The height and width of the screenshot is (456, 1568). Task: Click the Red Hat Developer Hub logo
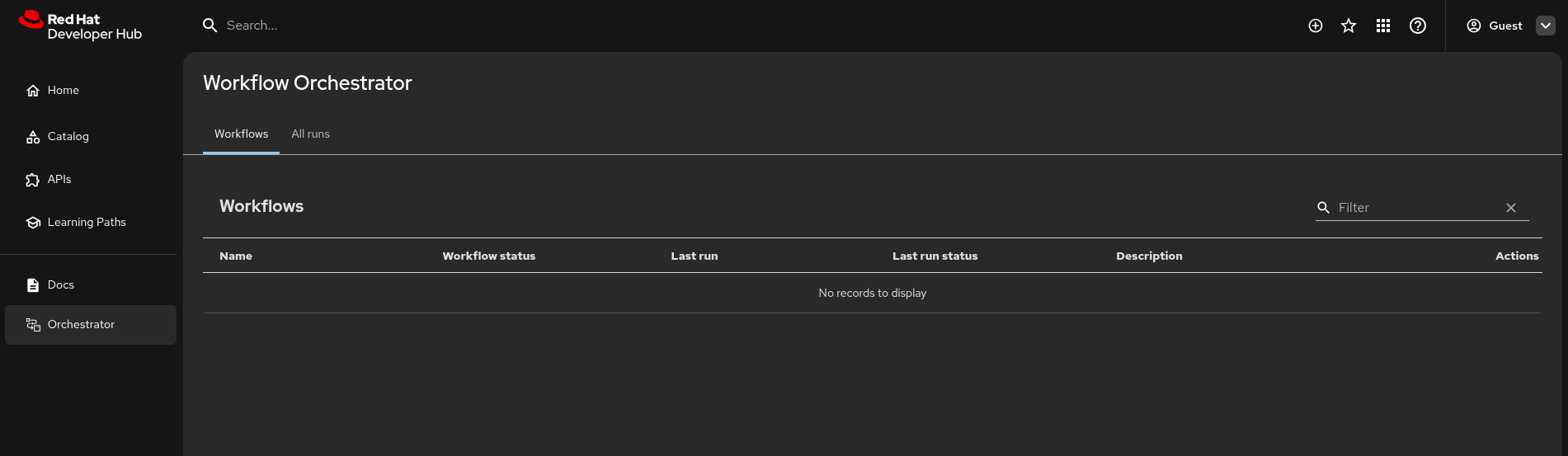tap(80, 26)
